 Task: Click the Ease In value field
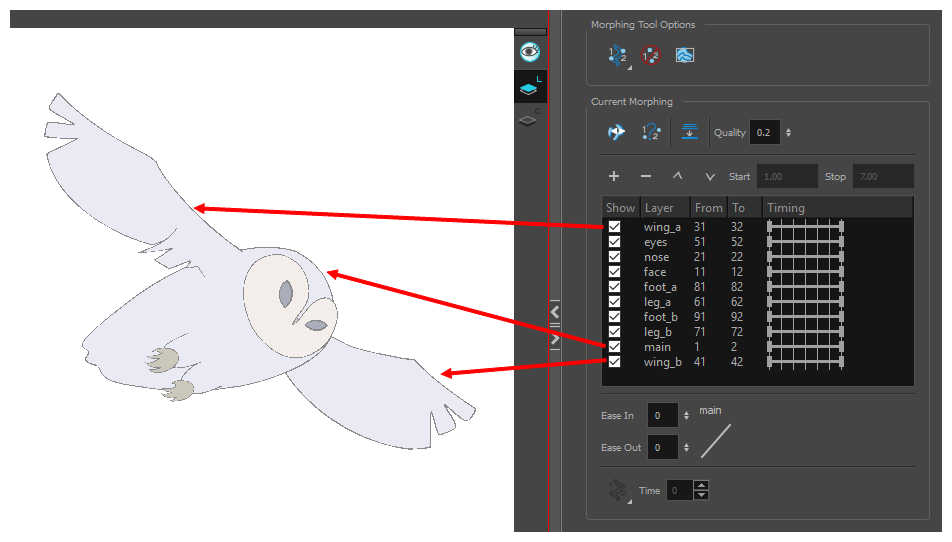click(662, 415)
